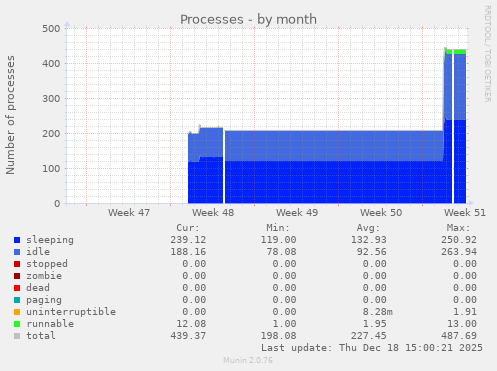Click the green runnable band at week 51
497x371 pixels.
[460, 52]
